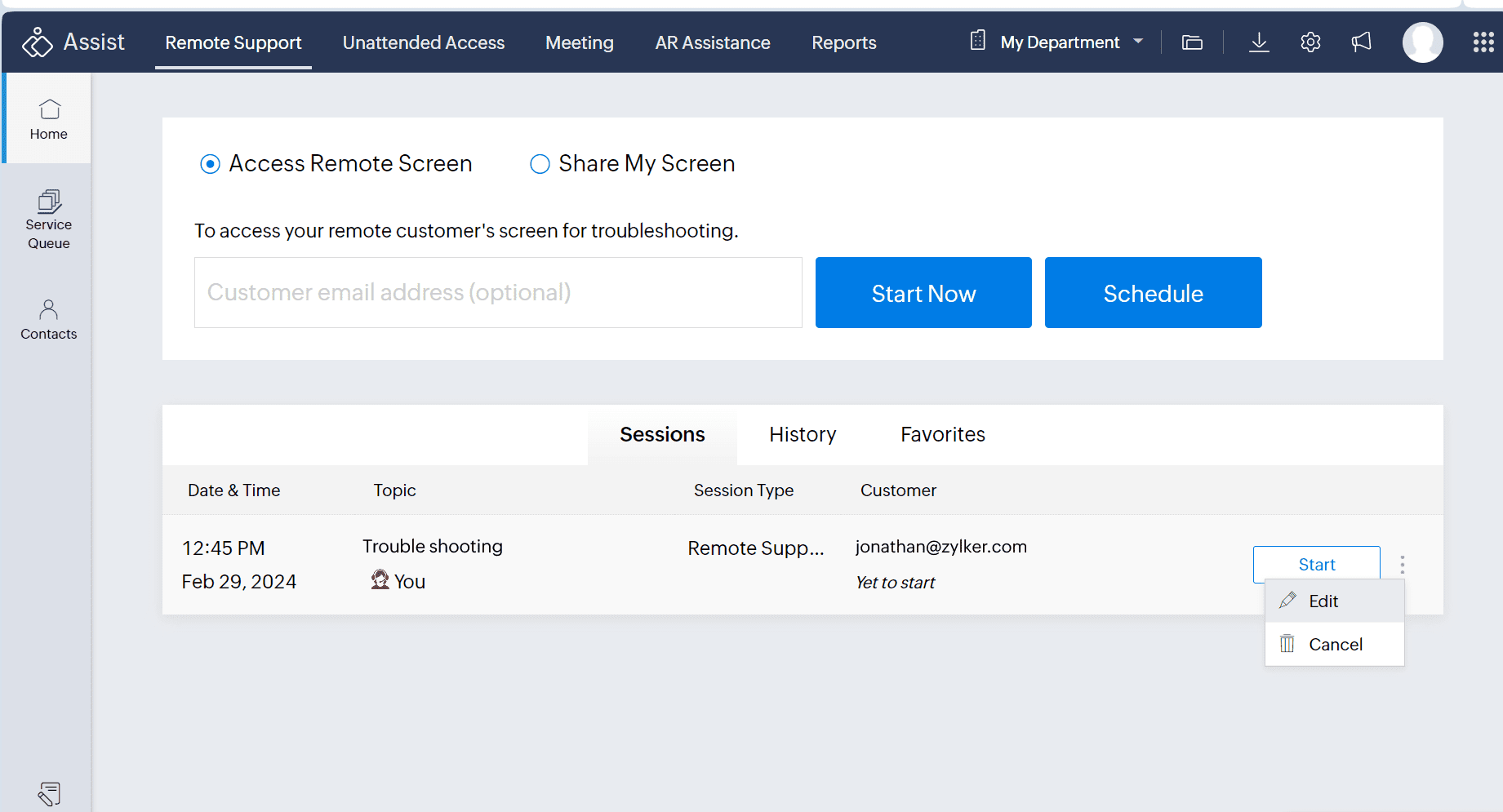Open the apps grid launcher

tap(1483, 42)
